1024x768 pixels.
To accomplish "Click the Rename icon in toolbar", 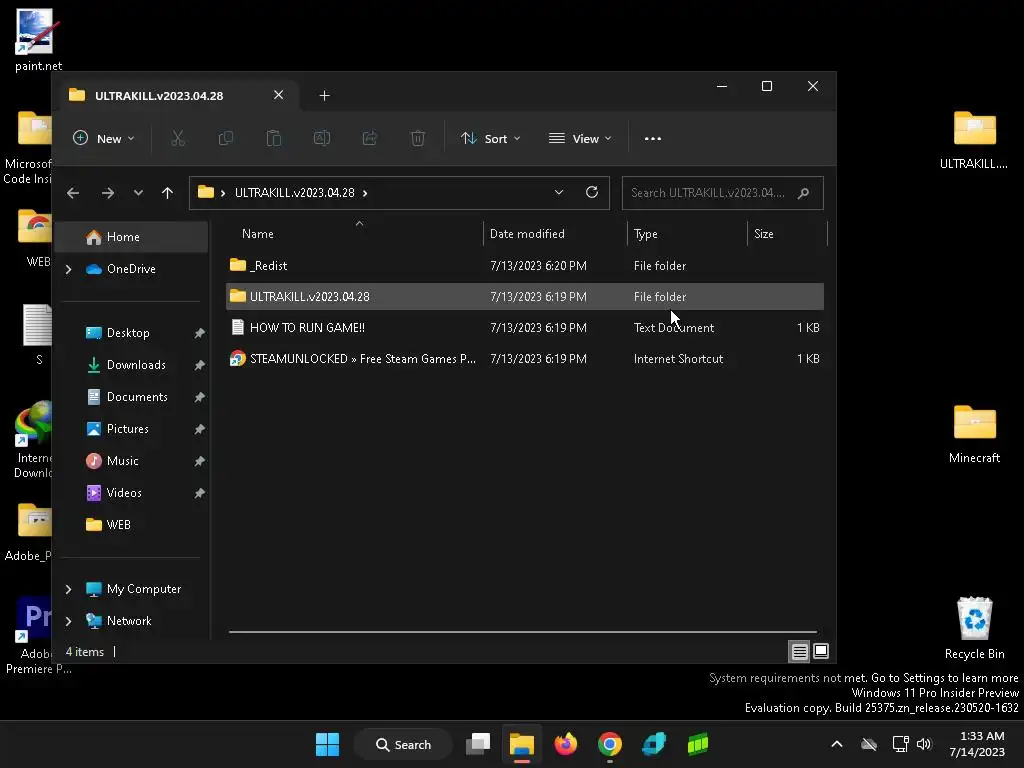I will [322, 138].
